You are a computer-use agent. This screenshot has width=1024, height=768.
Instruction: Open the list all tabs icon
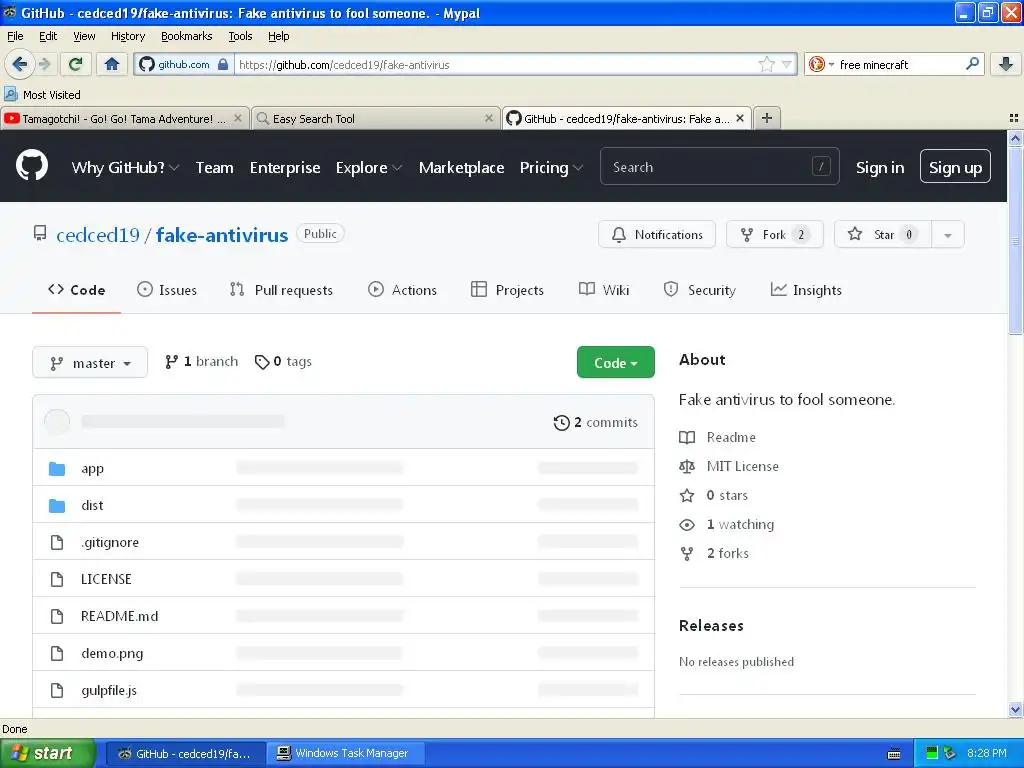click(1014, 118)
